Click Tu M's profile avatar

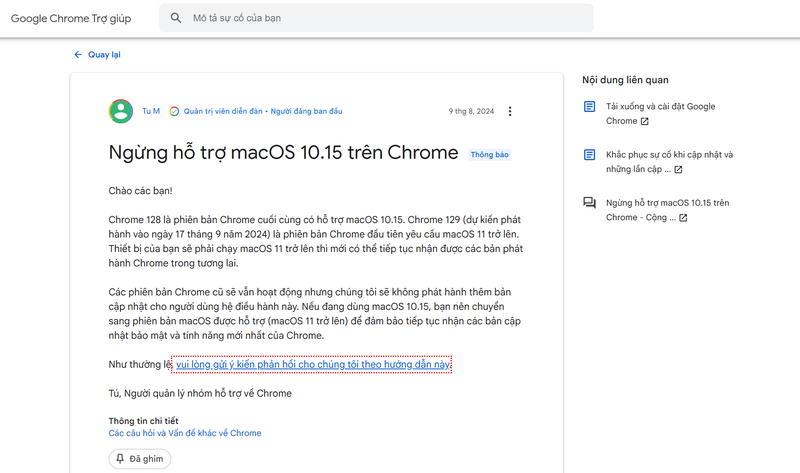121,111
